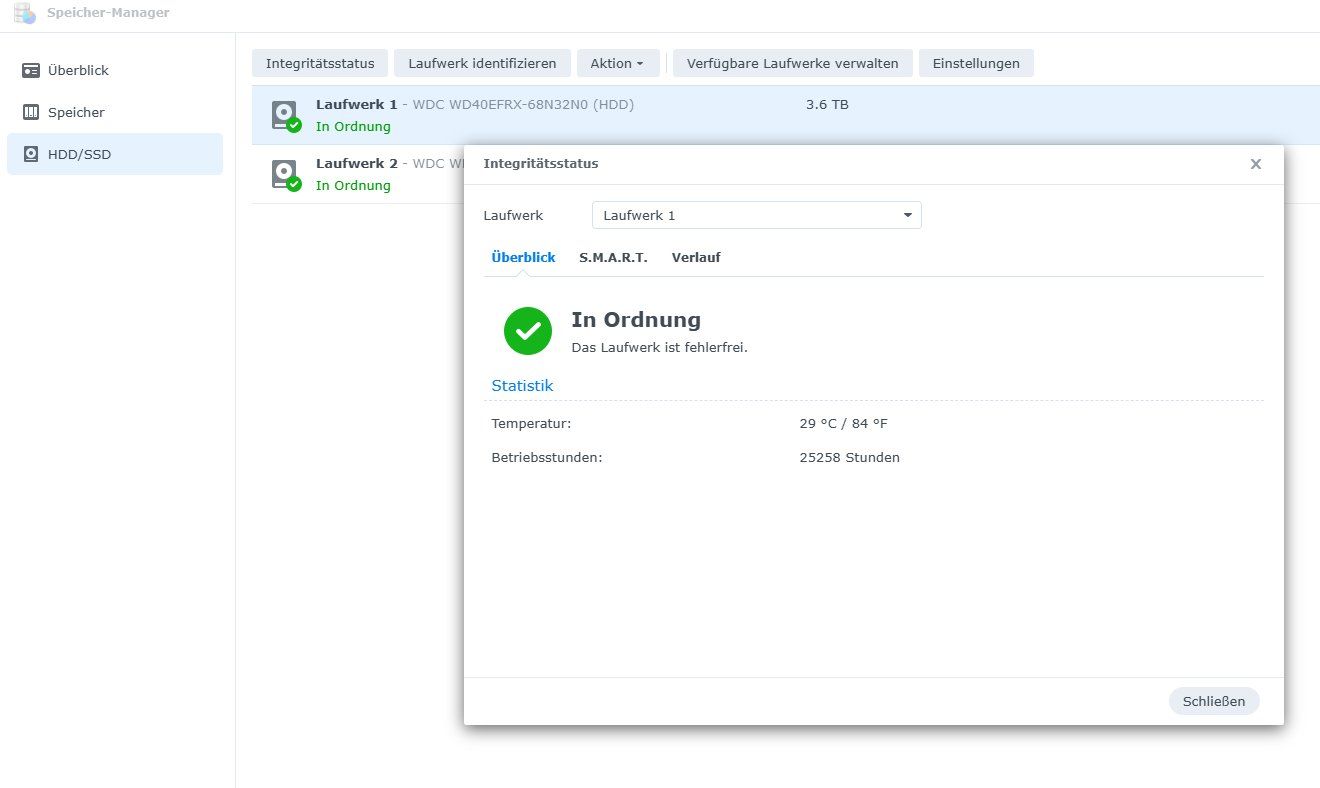Screen dimensions: 1320x788
Task: Click Verfügbare Laufwerke verwalten button
Action: 793,63
